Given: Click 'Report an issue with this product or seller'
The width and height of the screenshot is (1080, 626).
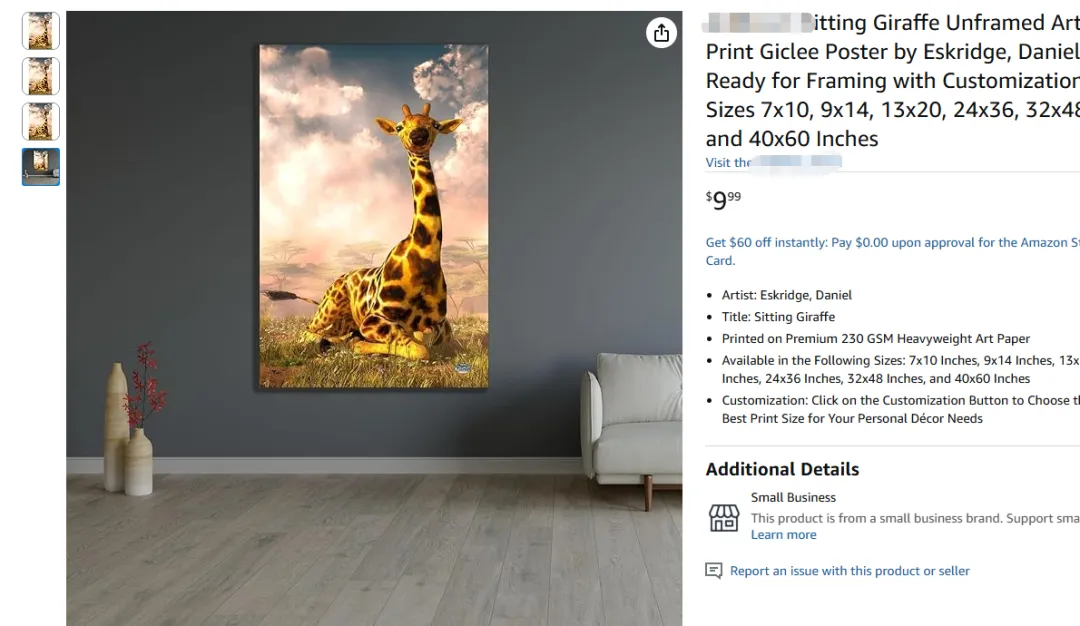Looking at the screenshot, I should coord(849,570).
